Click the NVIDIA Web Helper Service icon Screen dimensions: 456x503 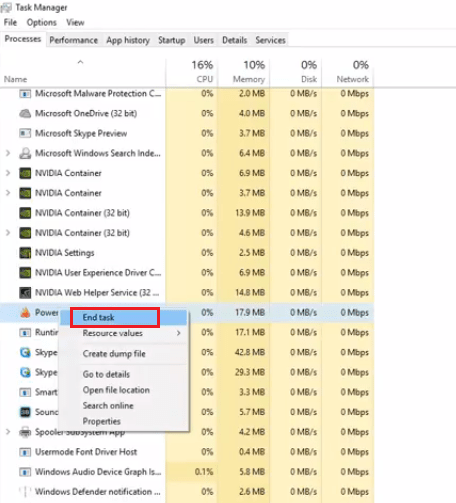pos(25,293)
